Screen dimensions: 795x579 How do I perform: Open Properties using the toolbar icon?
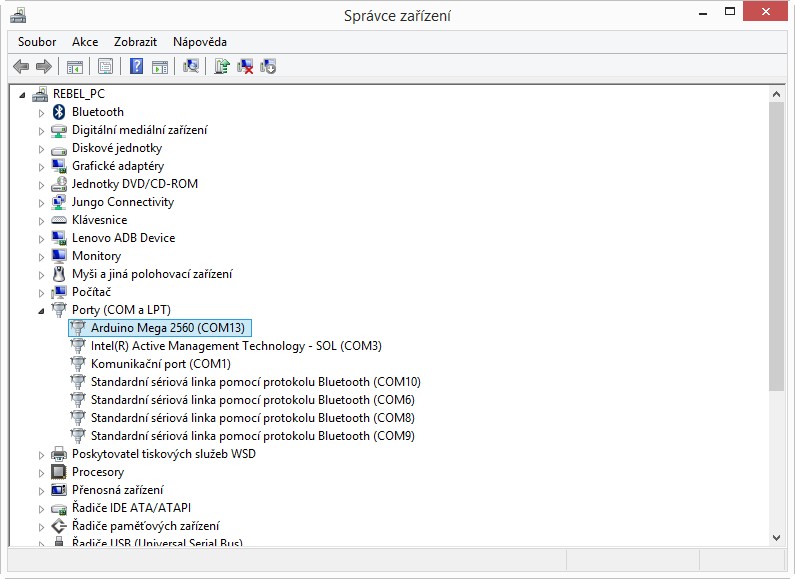(105, 67)
